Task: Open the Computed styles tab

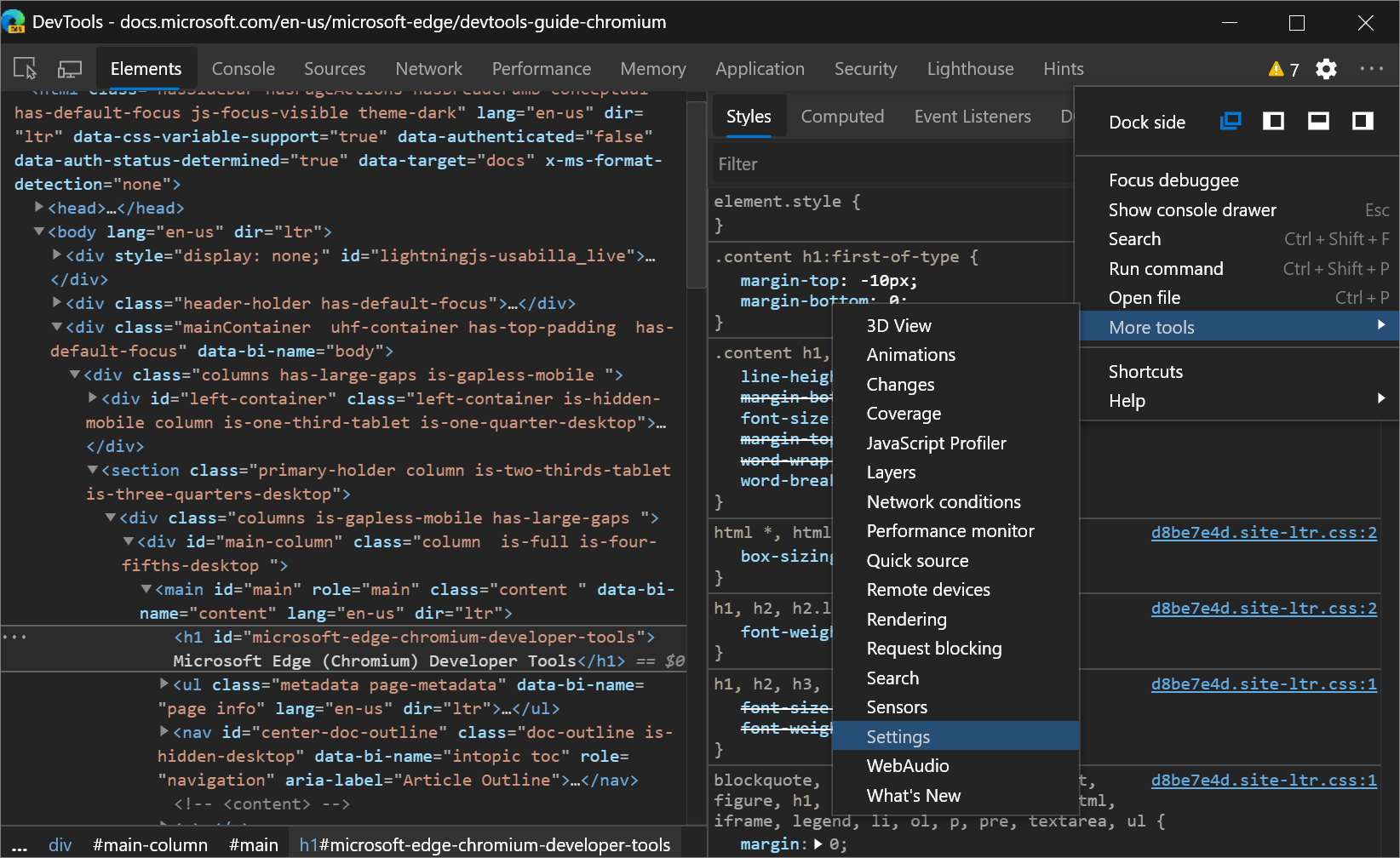Action: pyautogui.click(x=842, y=116)
